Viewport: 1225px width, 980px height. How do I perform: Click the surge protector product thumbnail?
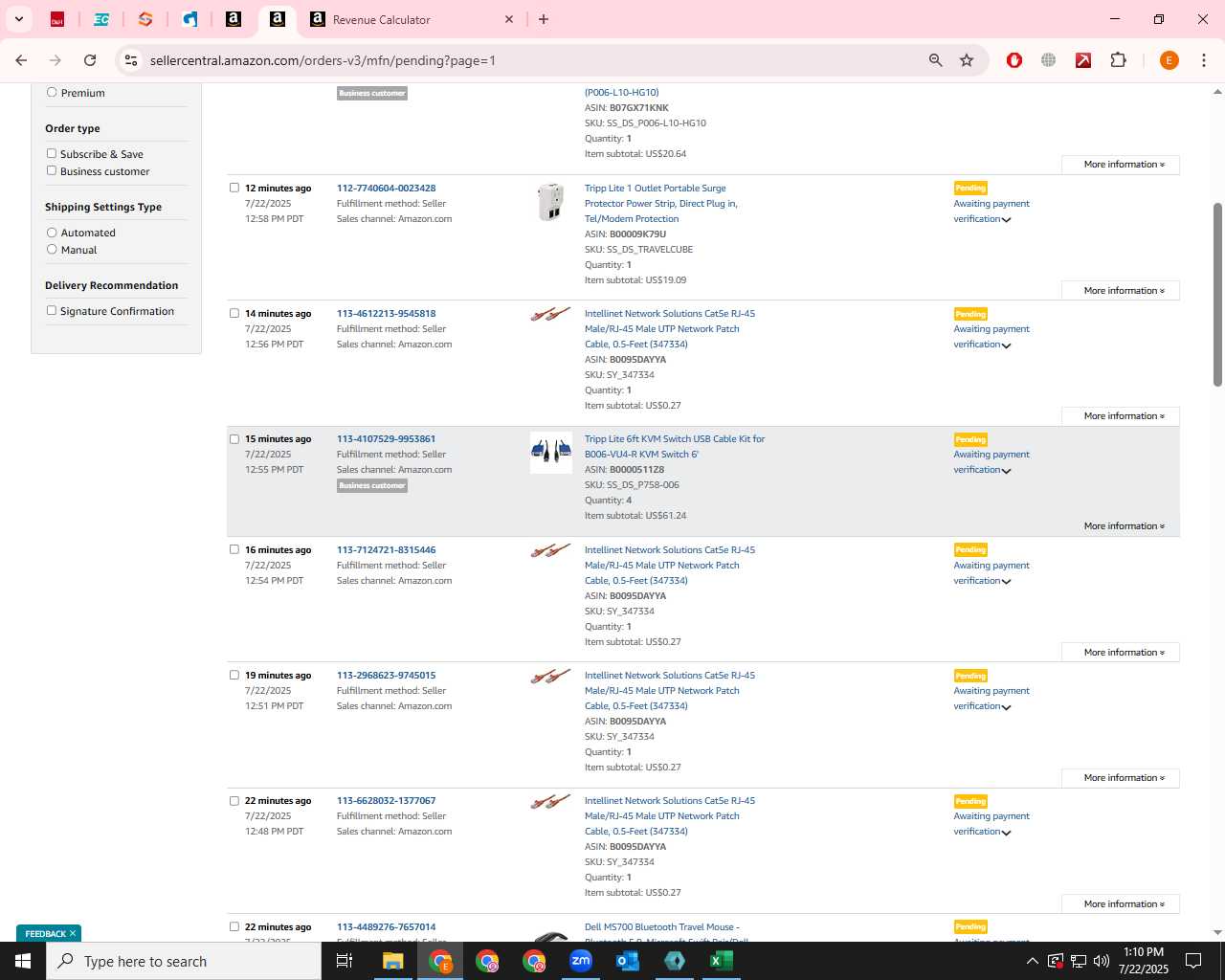(550, 202)
